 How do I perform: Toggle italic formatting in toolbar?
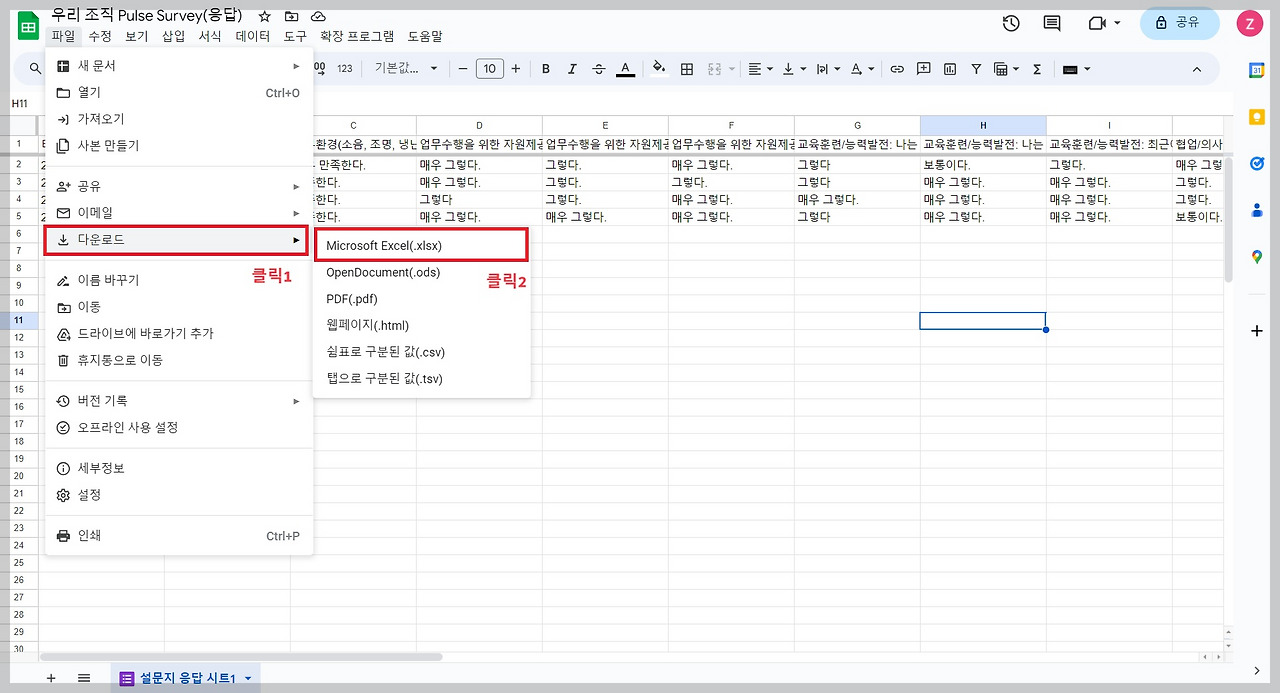(572, 69)
